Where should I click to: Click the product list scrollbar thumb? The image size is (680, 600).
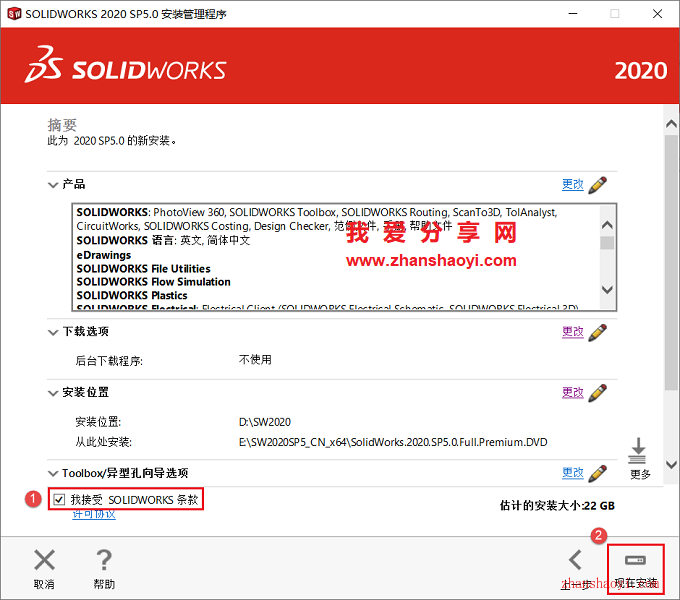[607, 243]
